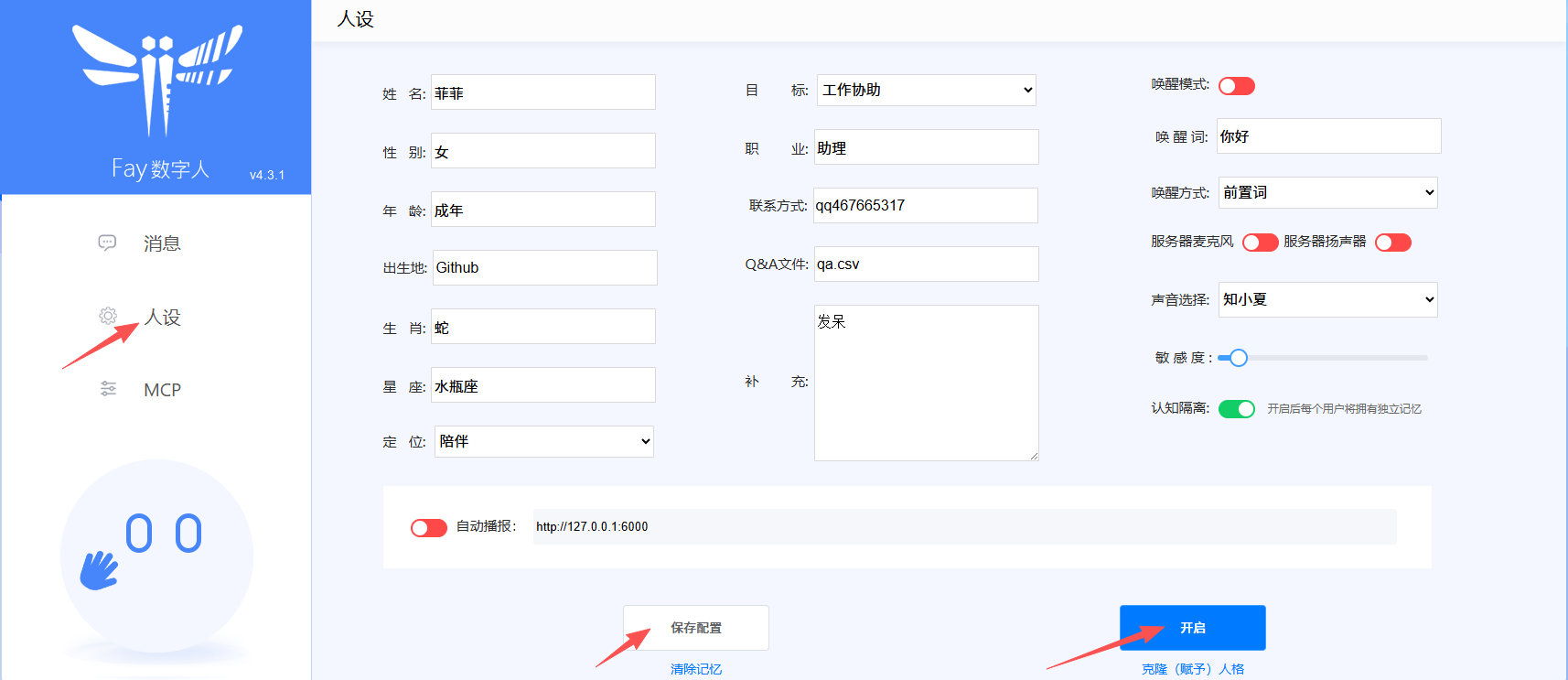Click the 出生地 field containing Github
This screenshot has width=1568, height=680.
click(x=545, y=267)
